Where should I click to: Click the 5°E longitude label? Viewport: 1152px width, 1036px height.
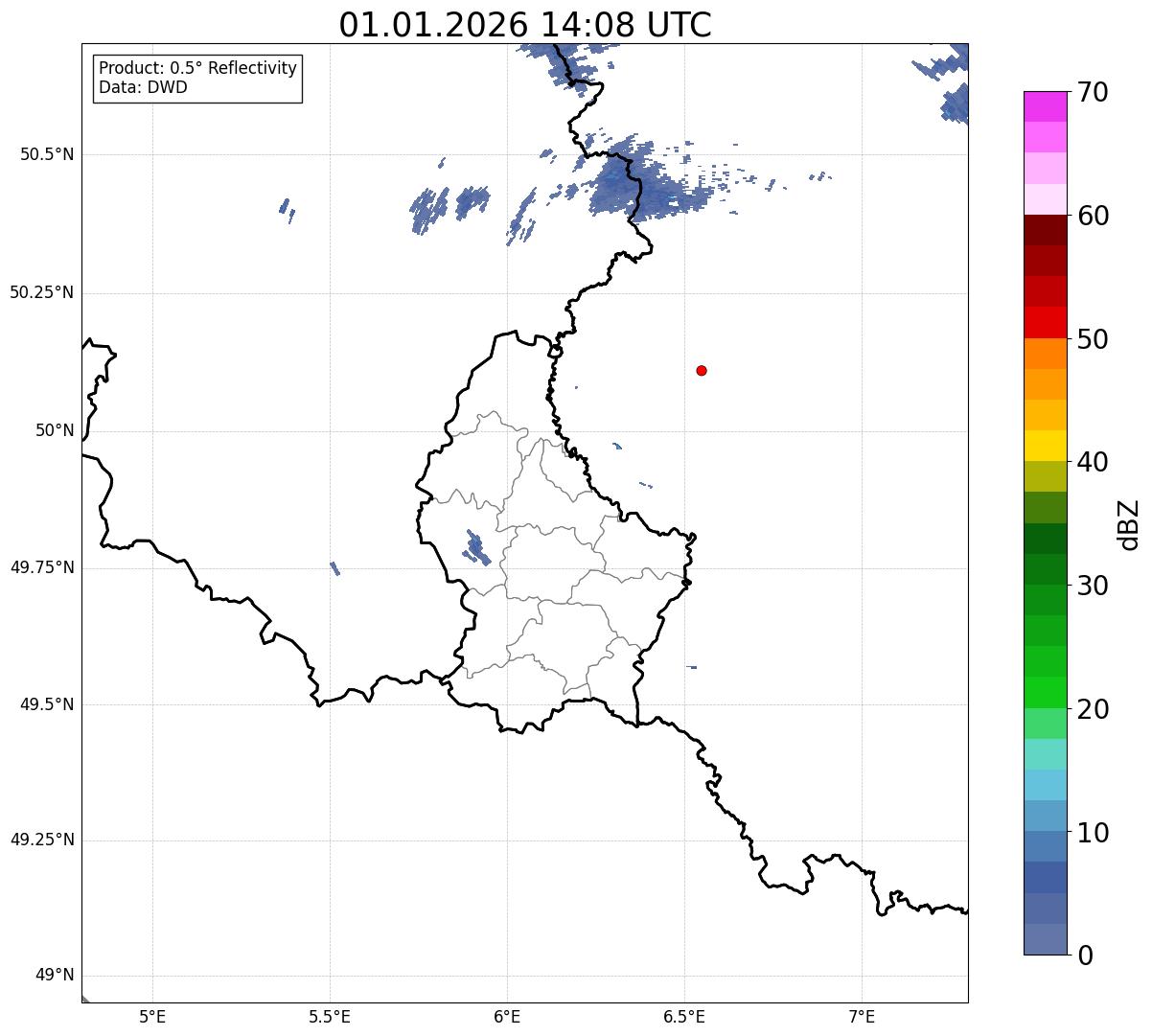[152, 1016]
